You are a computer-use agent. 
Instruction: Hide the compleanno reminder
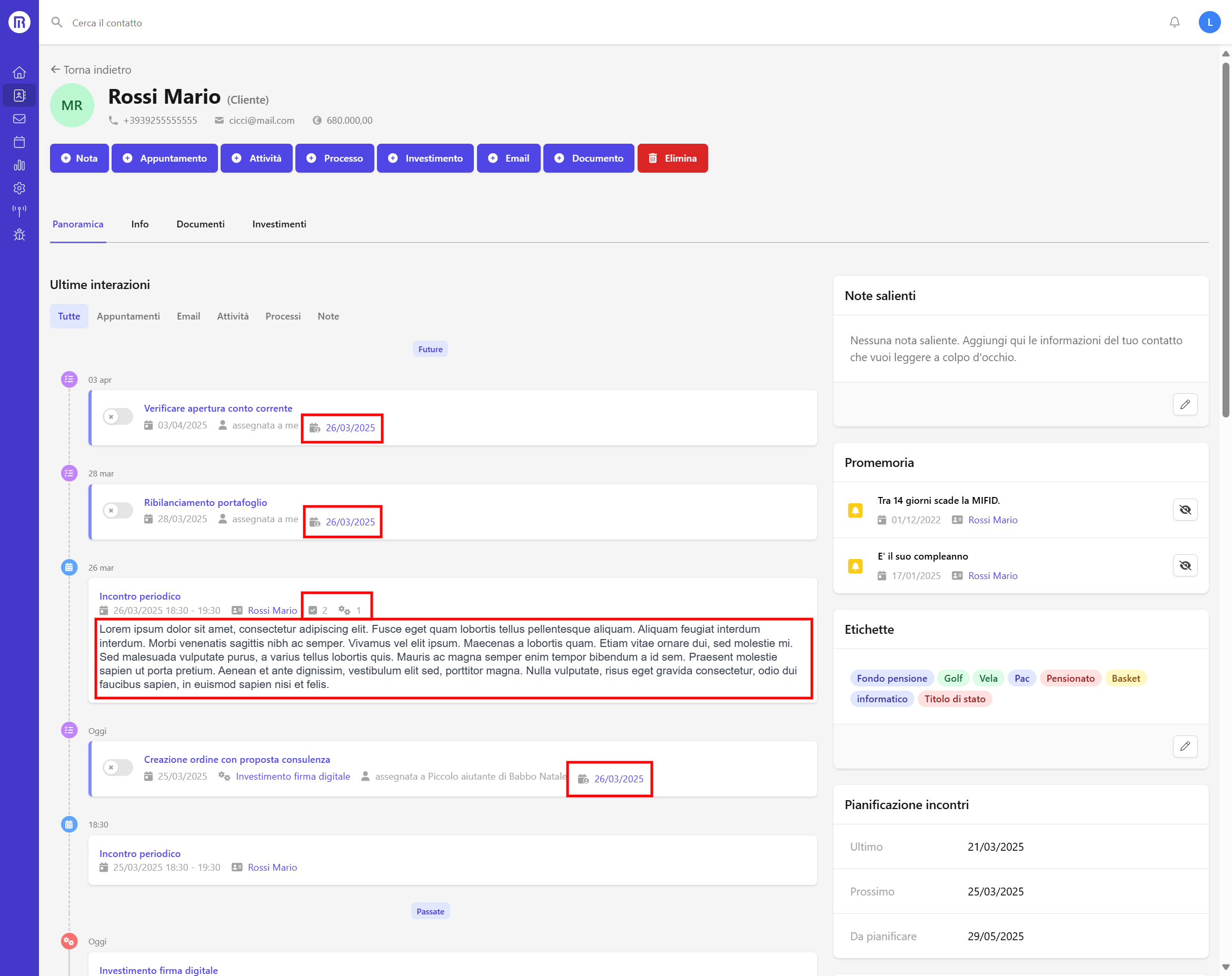pyautogui.click(x=1185, y=566)
